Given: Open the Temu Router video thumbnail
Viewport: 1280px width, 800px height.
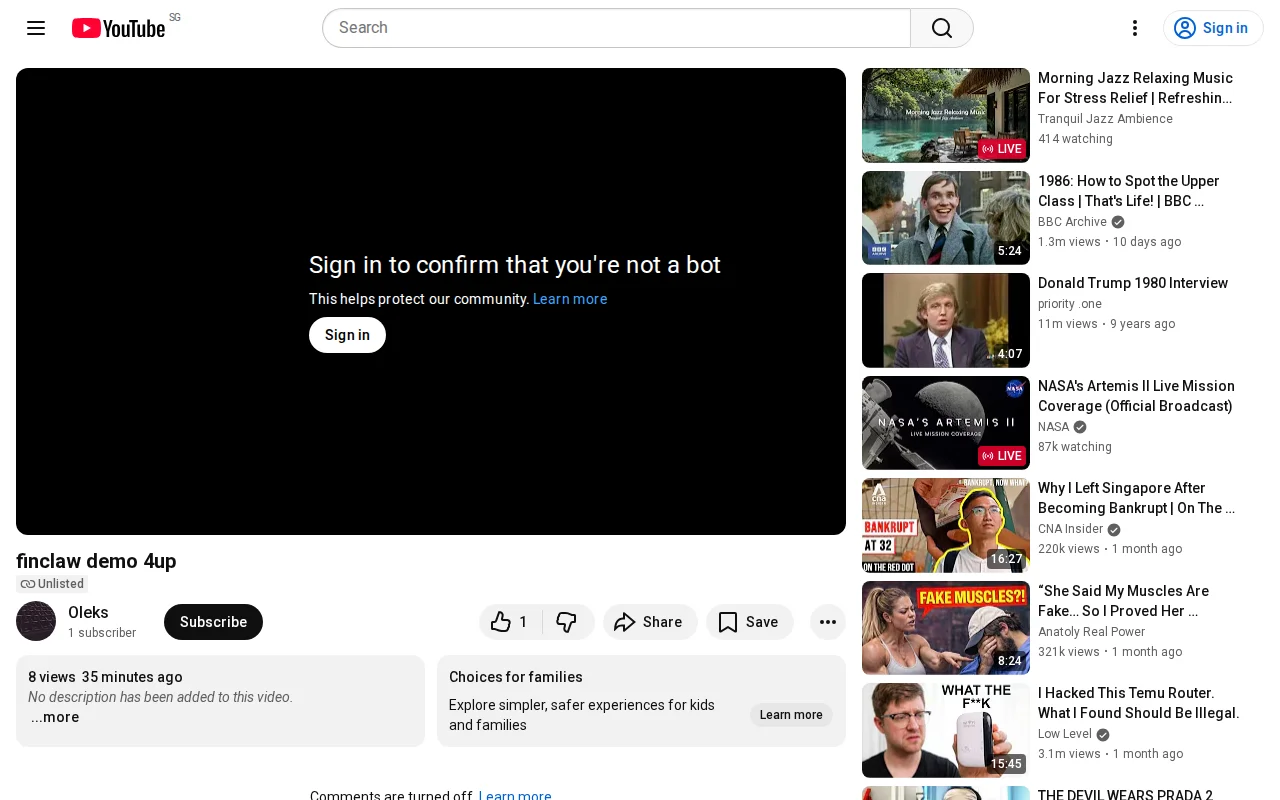Looking at the screenshot, I should pyautogui.click(x=946, y=730).
